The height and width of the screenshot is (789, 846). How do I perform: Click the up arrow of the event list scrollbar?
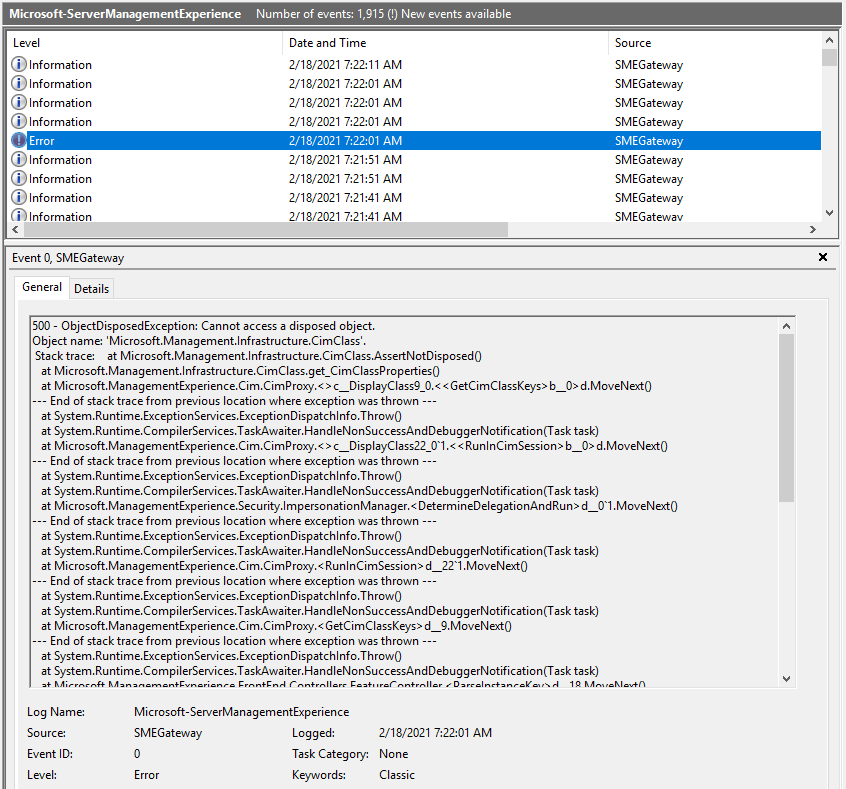[831, 40]
